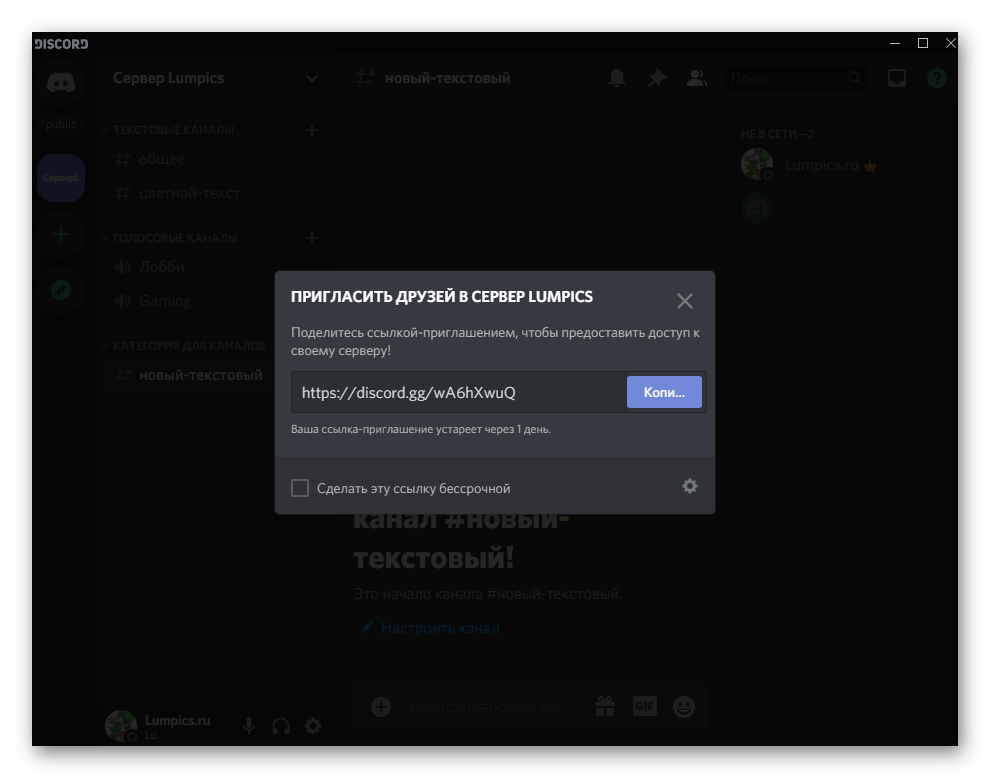The height and width of the screenshot is (778, 990).
Task: Minimize the Discord window
Action: [x=895, y=43]
